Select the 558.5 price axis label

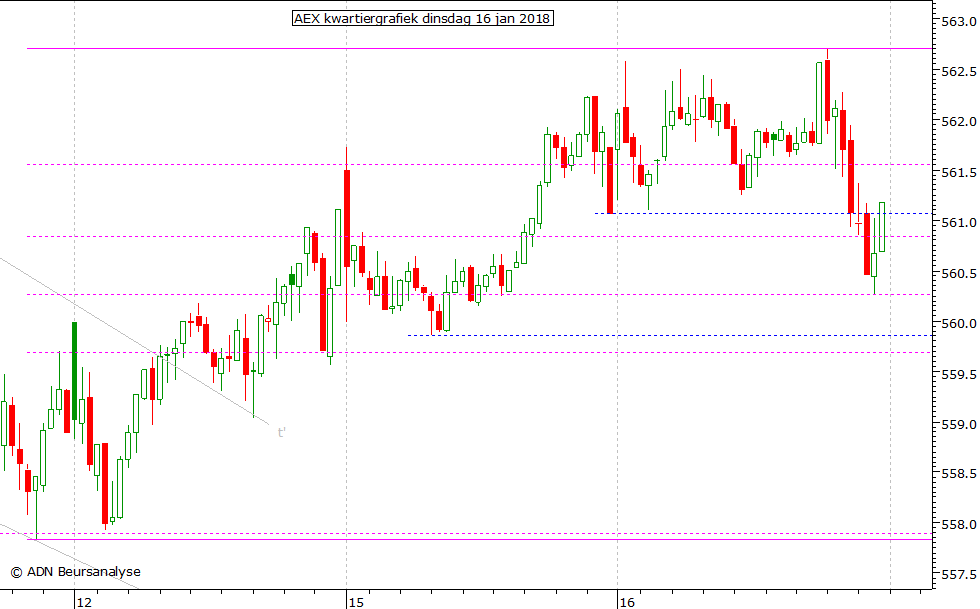click(x=958, y=474)
